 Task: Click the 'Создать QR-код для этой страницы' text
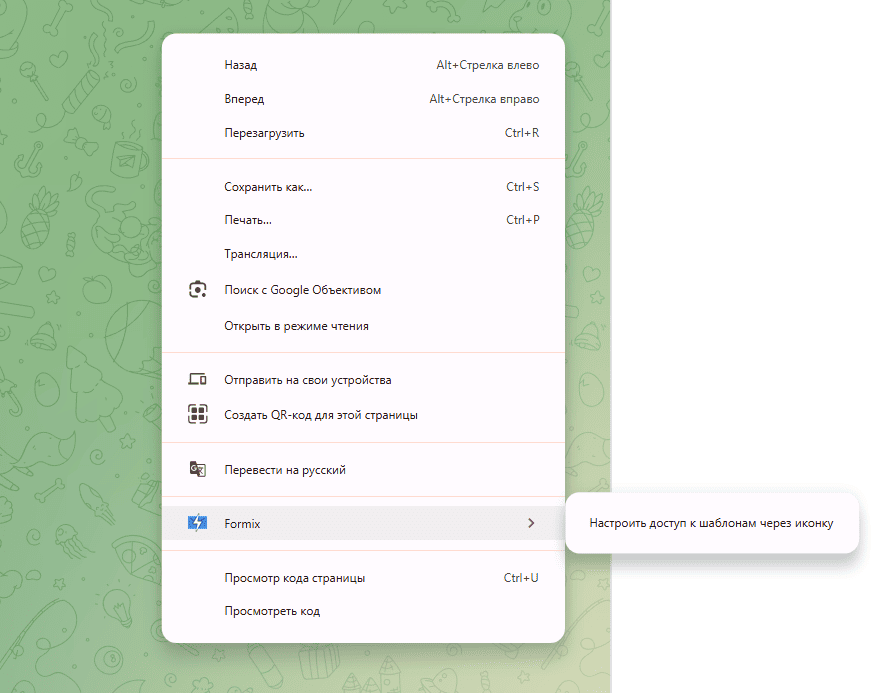[x=321, y=415]
